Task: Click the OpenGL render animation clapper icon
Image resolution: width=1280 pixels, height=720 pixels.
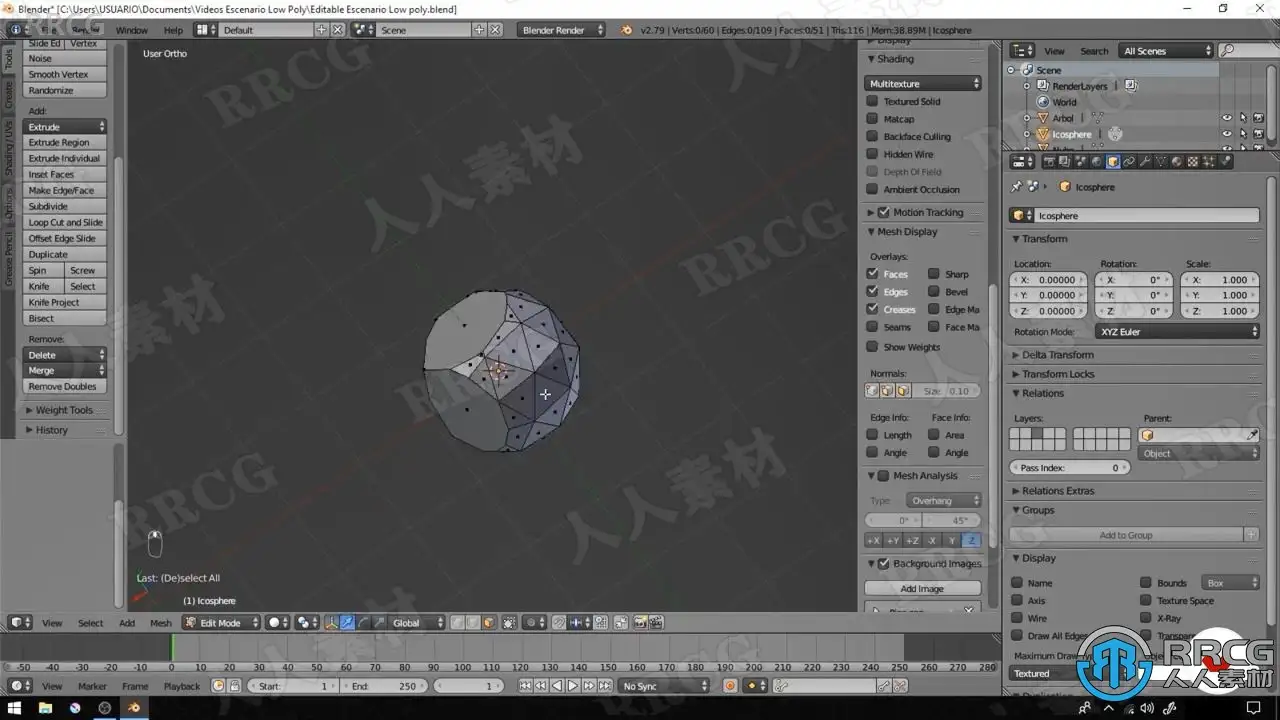Action: (656, 623)
